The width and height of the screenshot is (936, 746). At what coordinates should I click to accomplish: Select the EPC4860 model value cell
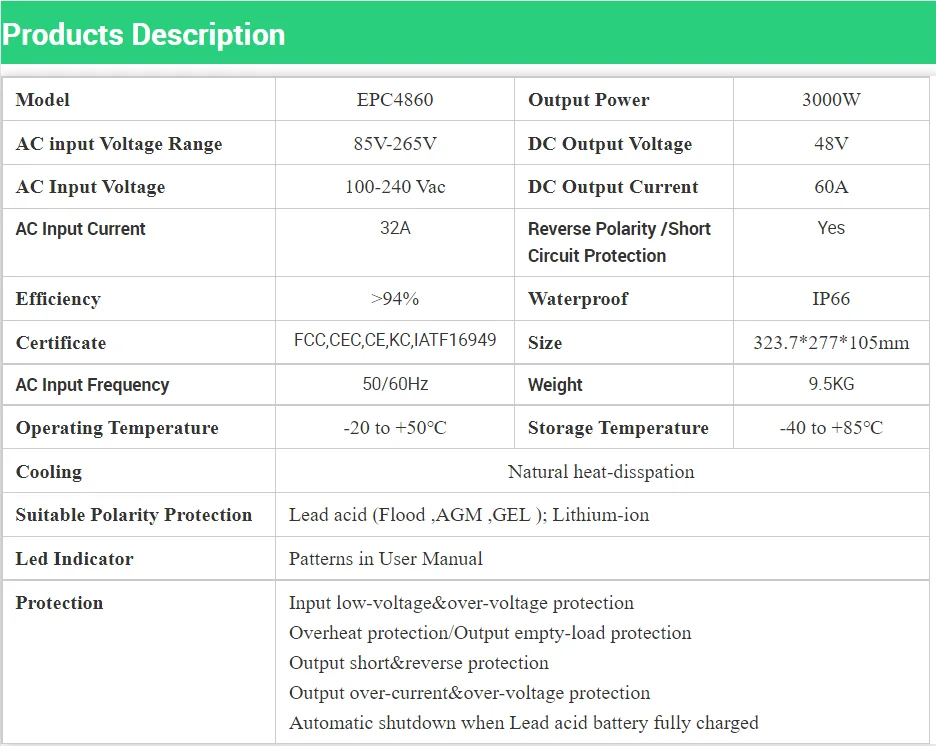pos(395,100)
